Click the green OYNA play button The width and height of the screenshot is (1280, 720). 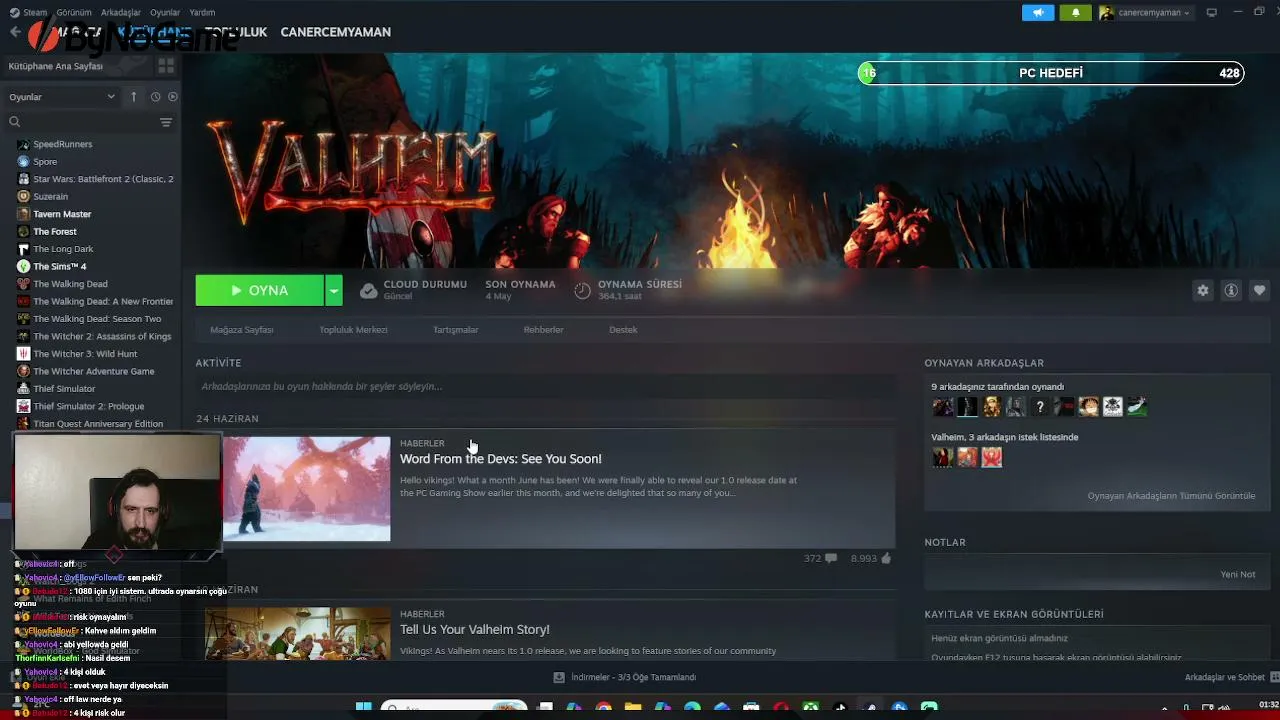[260, 290]
